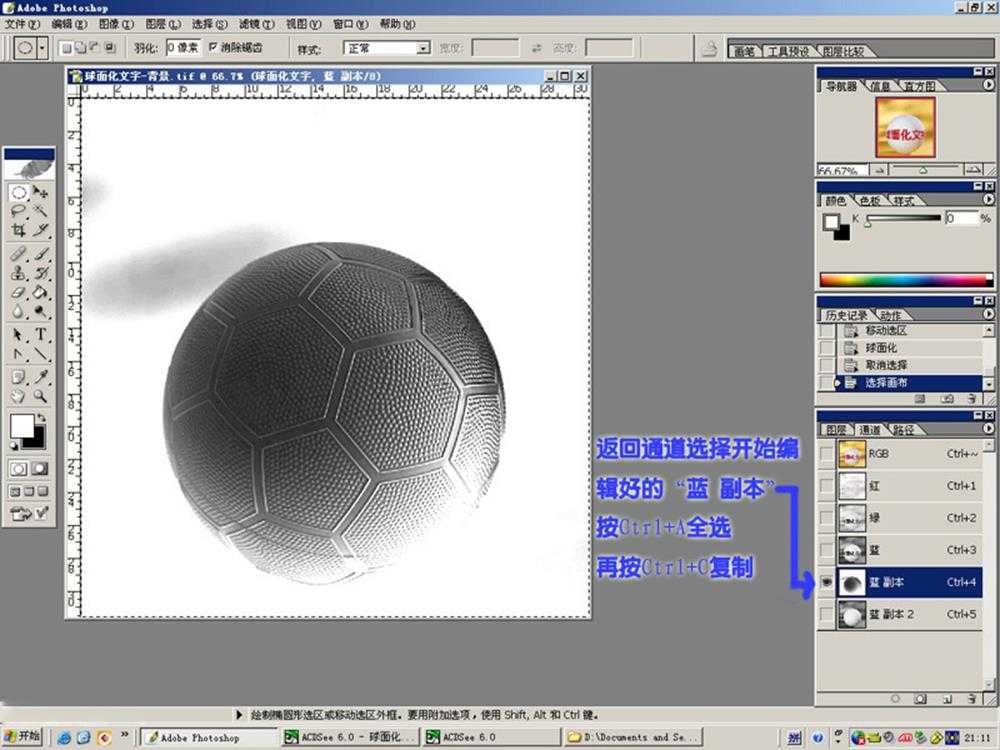
Task: Toggle the 消除锯齿 anti-alias checkbox
Action: coord(213,47)
